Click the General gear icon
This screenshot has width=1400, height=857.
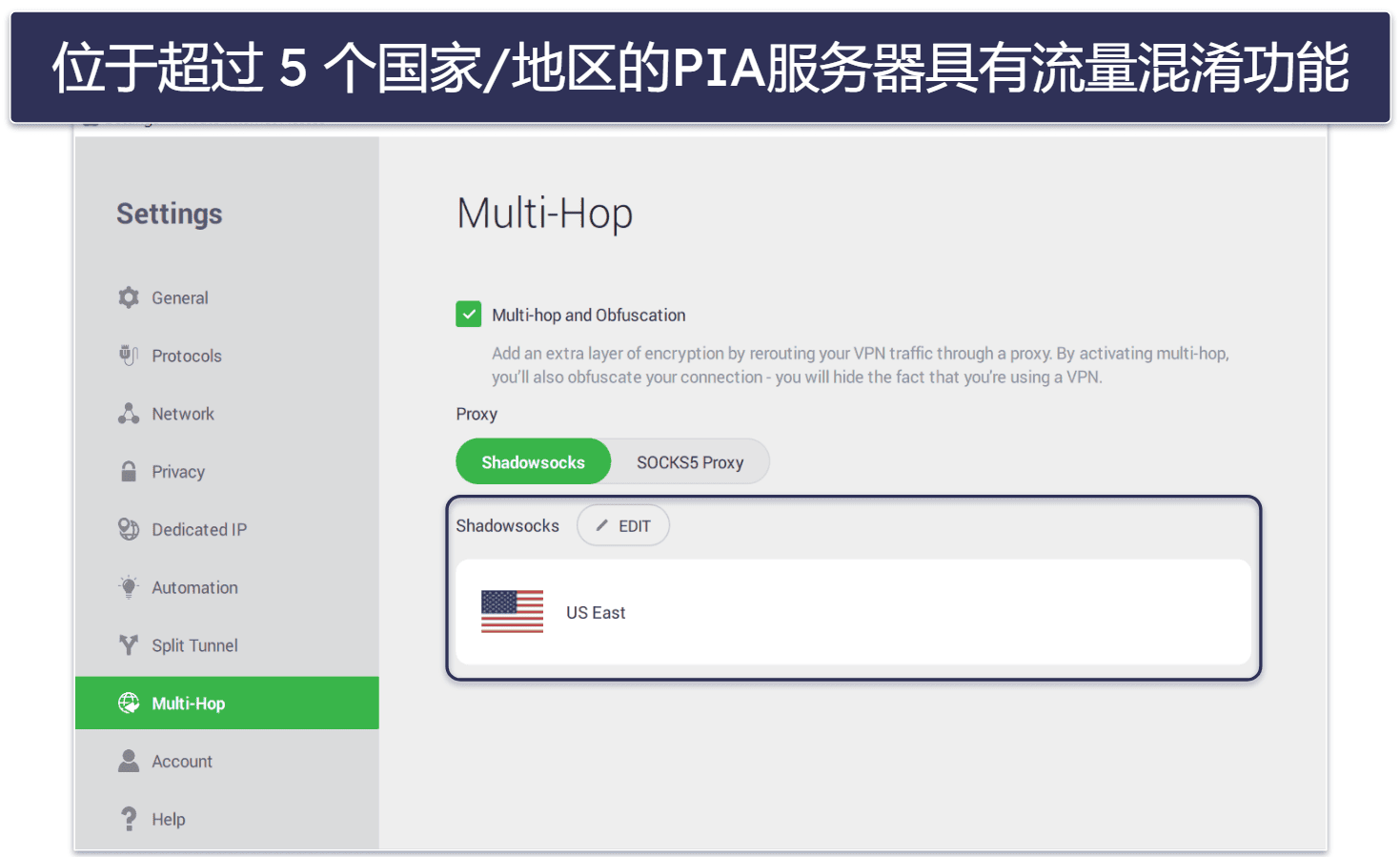click(129, 297)
